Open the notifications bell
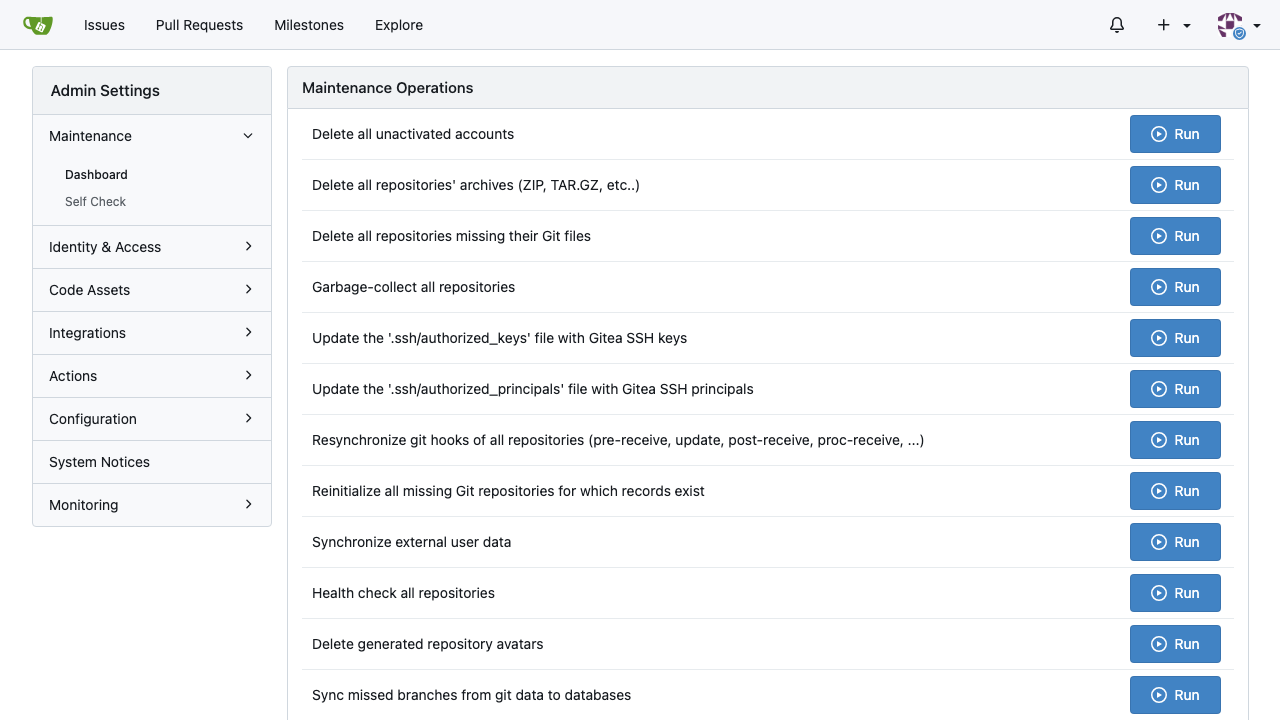The height and width of the screenshot is (720, 1280). point(1117,25)
